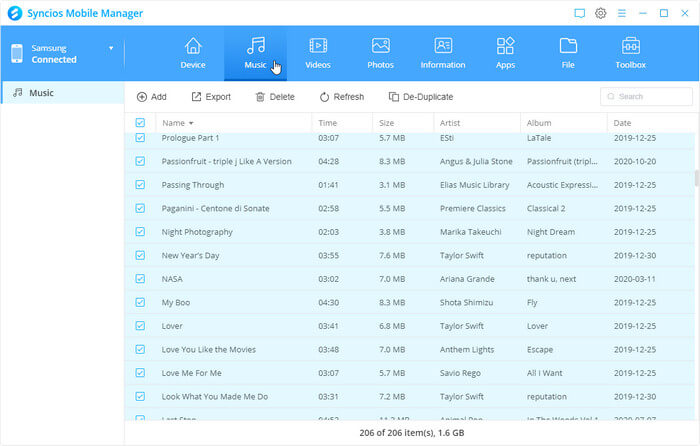
Task: Click artist 'Anthem Lights'
Action: tap(467, 350)
